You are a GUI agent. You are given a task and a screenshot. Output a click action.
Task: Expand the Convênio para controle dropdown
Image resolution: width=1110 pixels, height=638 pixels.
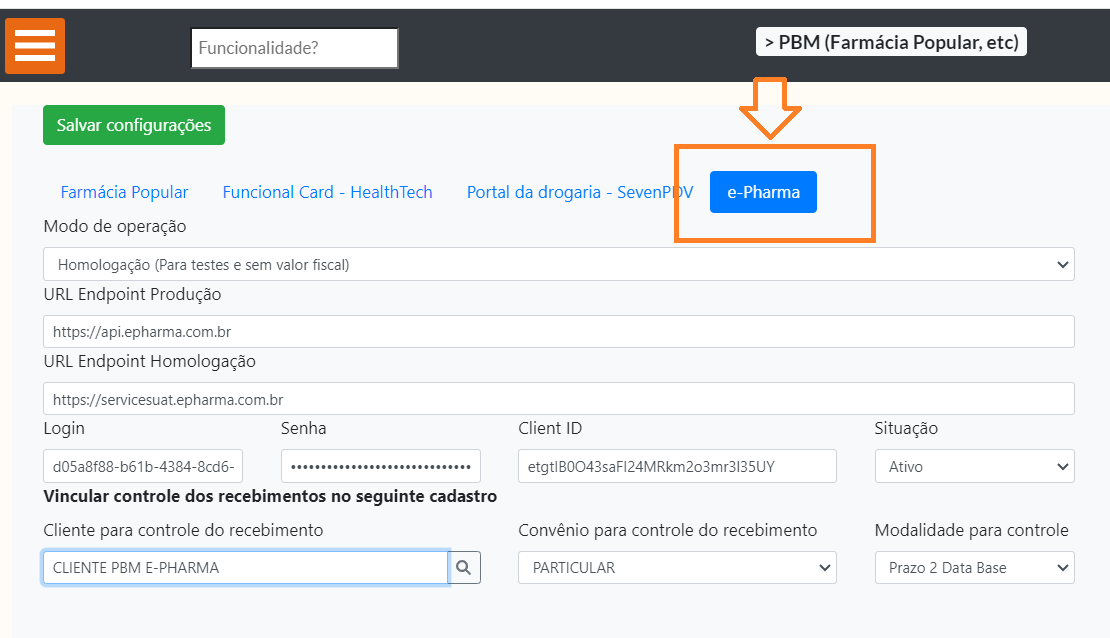[x=677, y=567]
